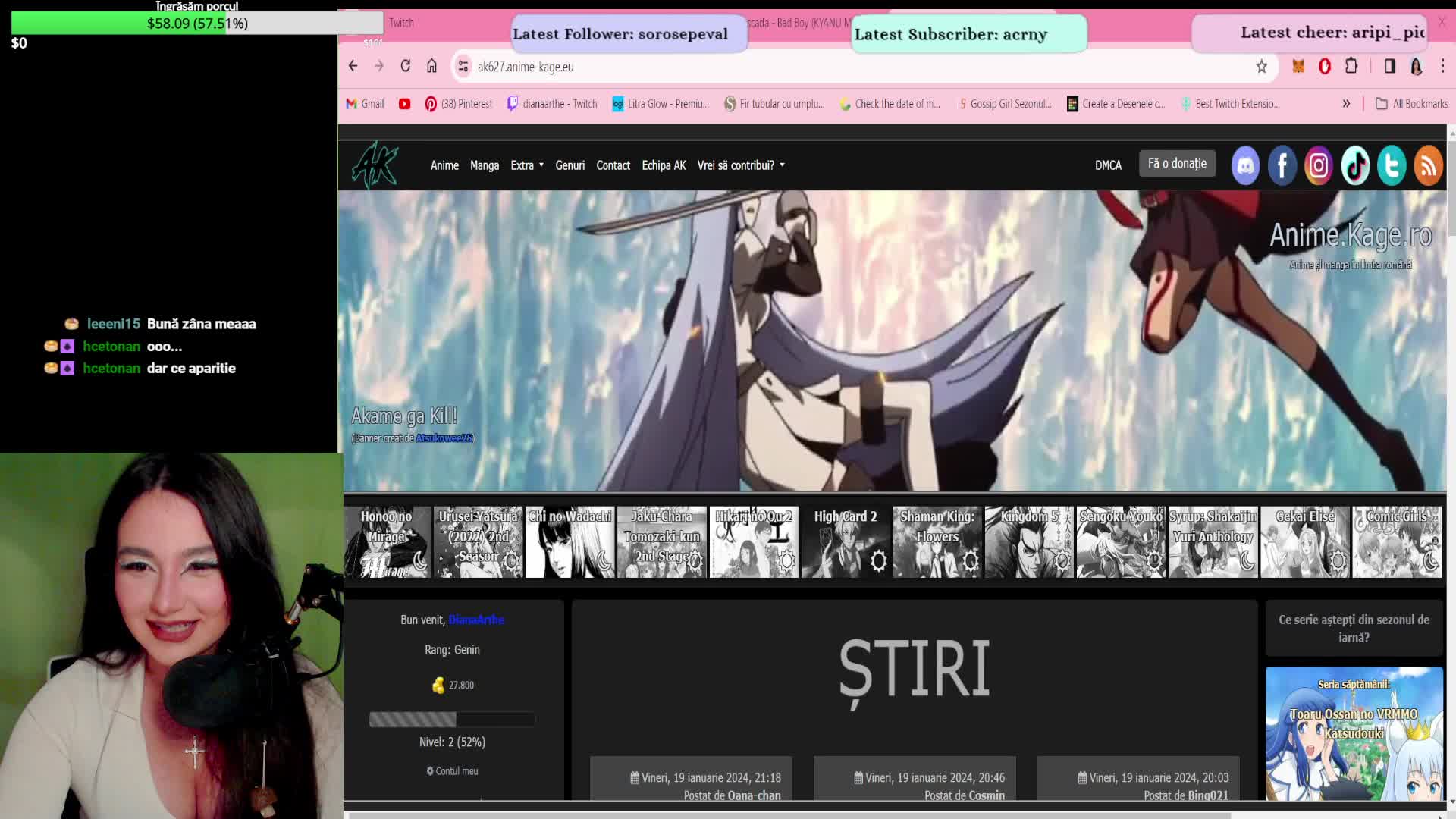Open the MetaMask fox extension
Screen dimensions: 1456x819
coord(1298,67)
